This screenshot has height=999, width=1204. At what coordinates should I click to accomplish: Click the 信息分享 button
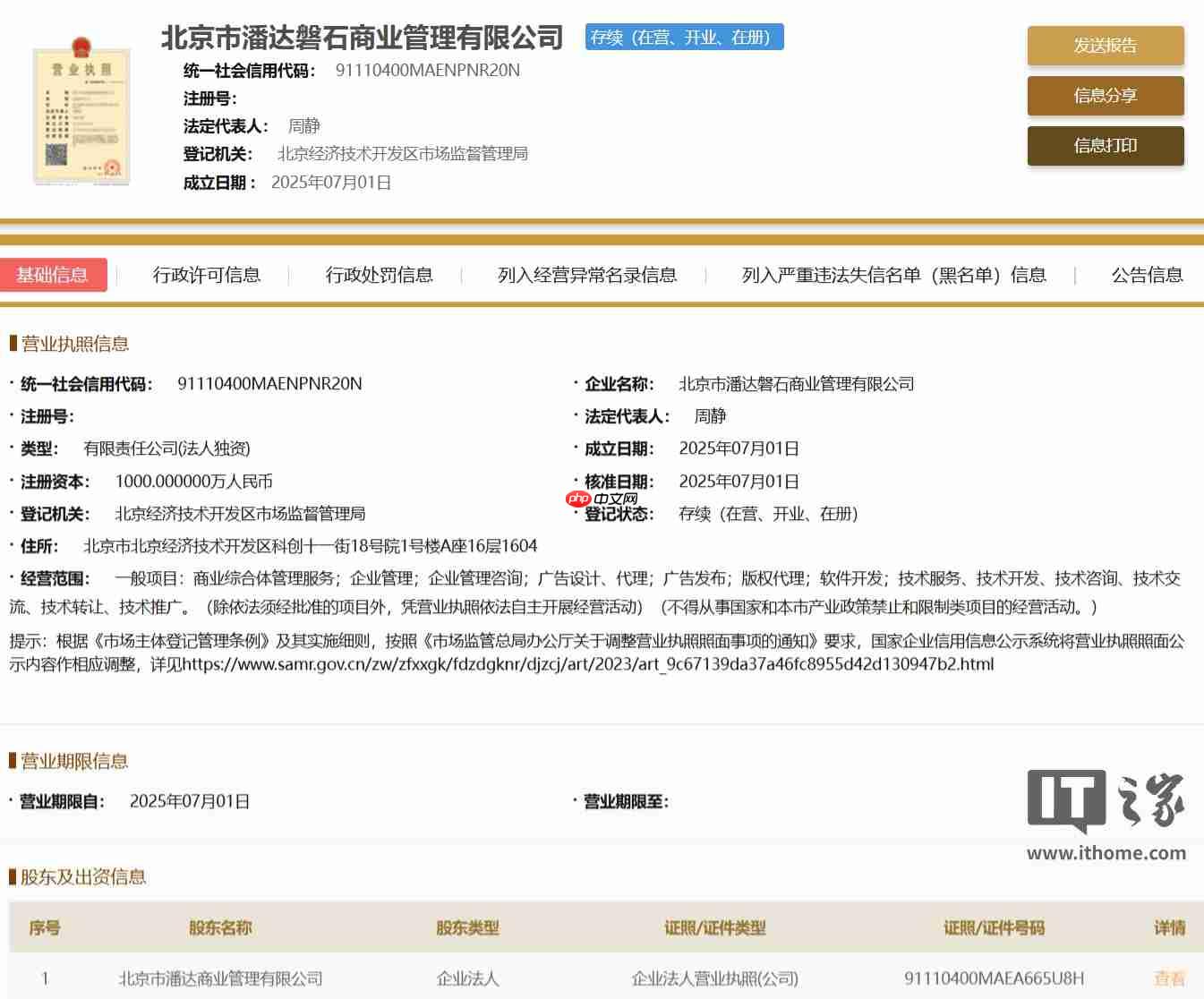pyautogui.click(x=1105, y=96)
